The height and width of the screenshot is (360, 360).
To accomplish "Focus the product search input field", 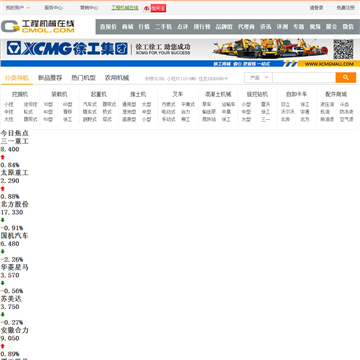I will pos(304,78).
